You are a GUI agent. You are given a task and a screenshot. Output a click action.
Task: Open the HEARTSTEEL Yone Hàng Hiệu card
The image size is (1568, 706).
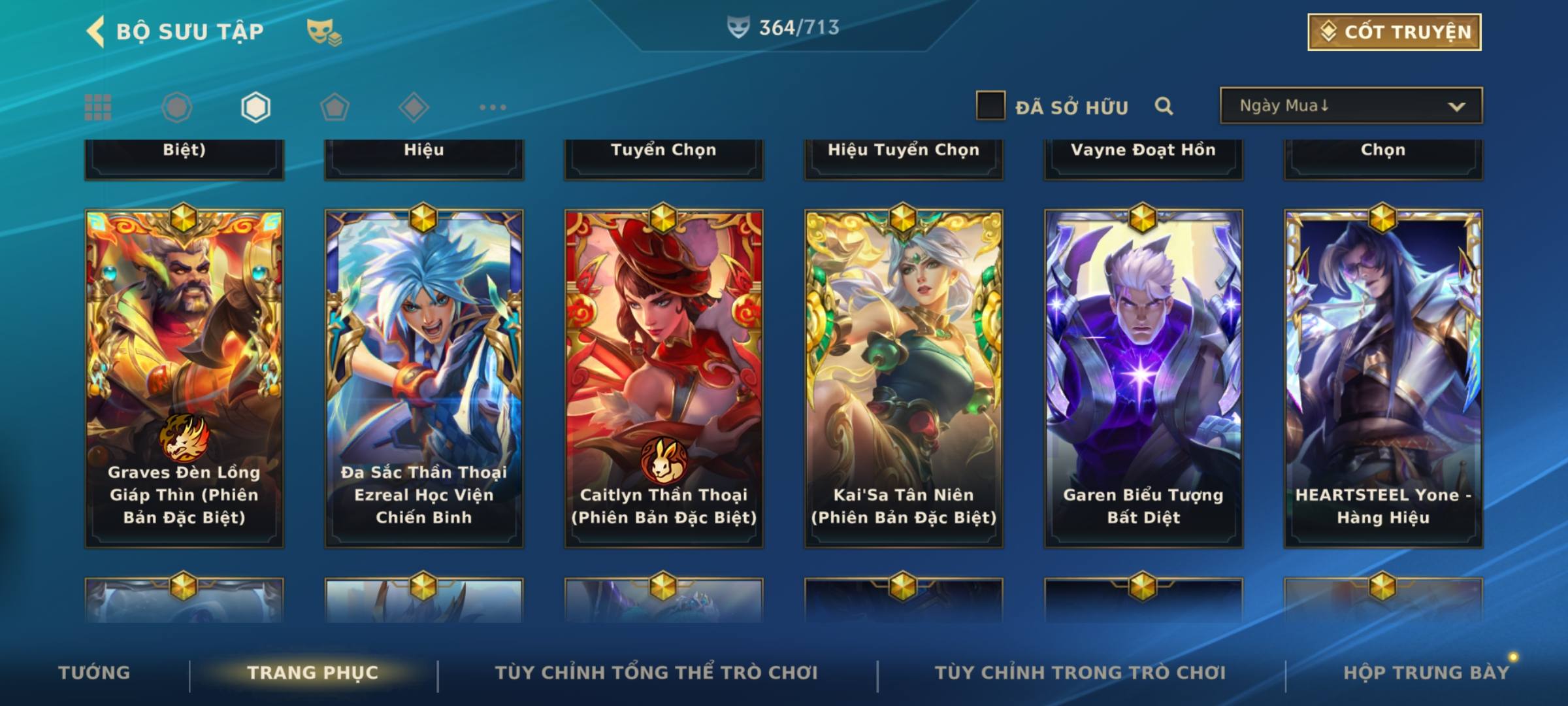click(x=1383, y=378)
